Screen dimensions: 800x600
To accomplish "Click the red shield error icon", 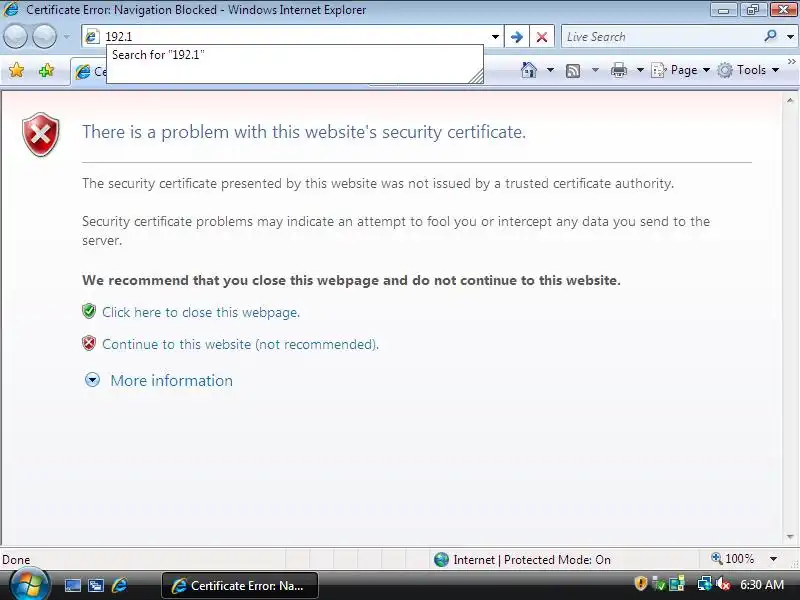I will (x=41, y=135).
